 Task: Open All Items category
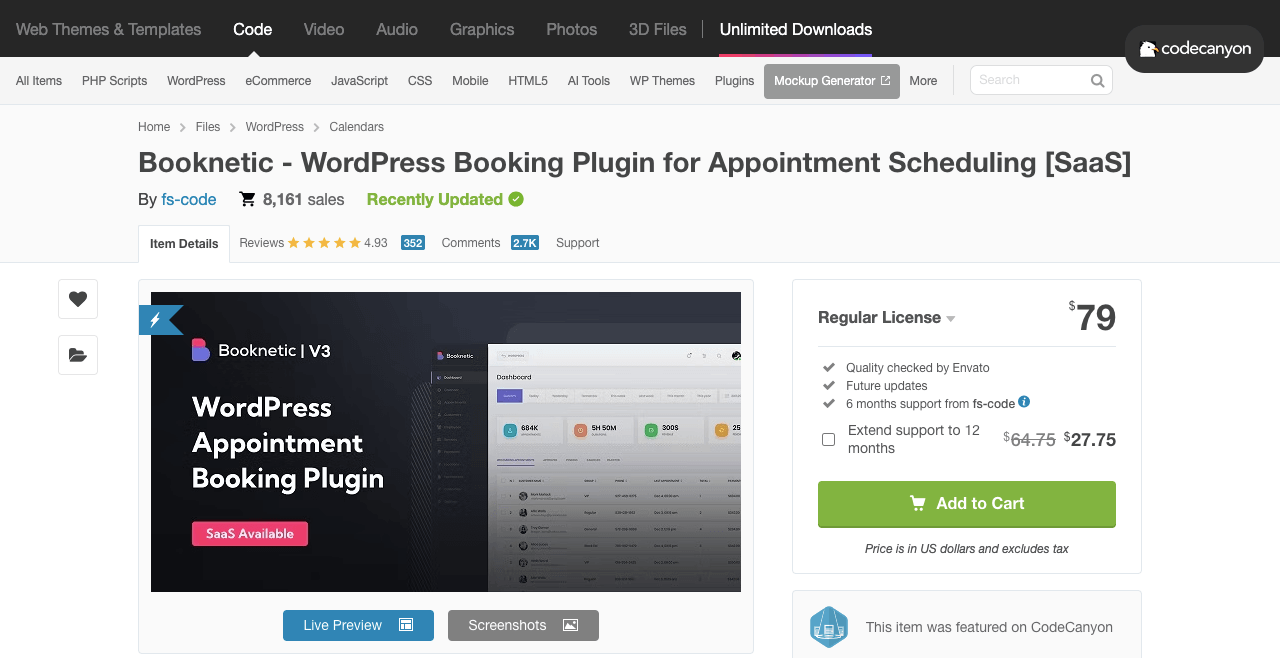39,81
